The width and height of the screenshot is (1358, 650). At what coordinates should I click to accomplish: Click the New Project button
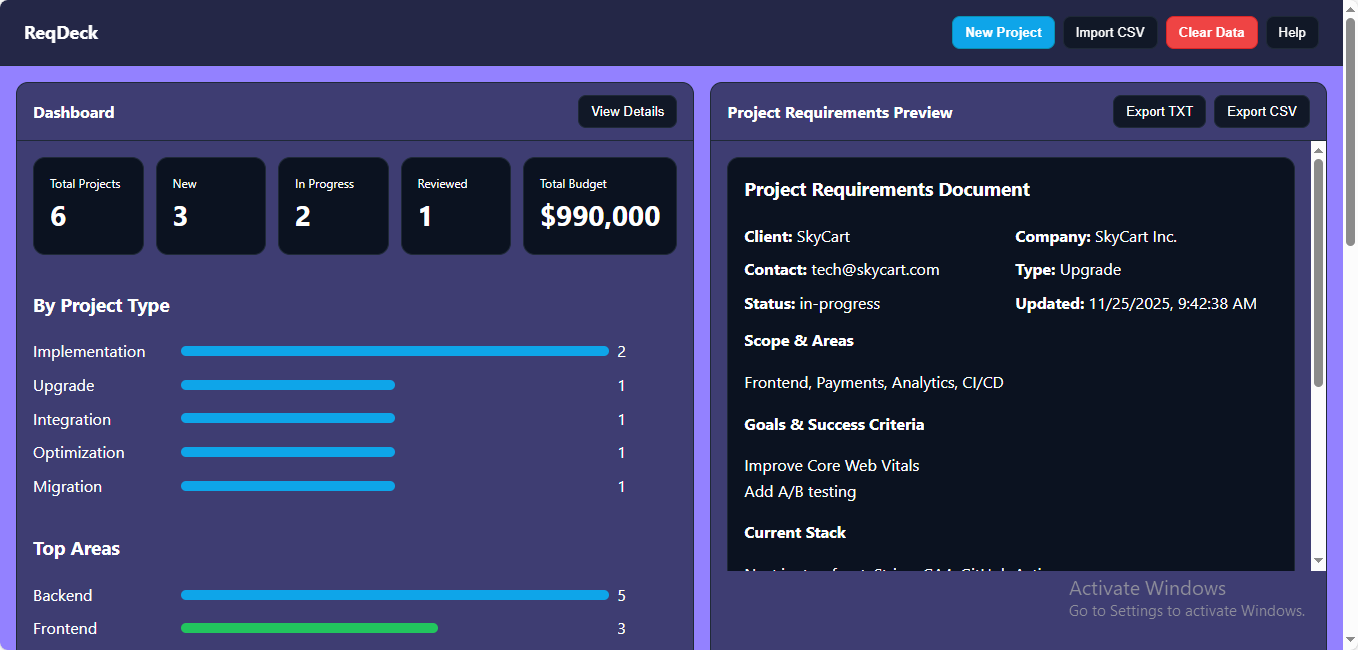(x=1003, y=32)
